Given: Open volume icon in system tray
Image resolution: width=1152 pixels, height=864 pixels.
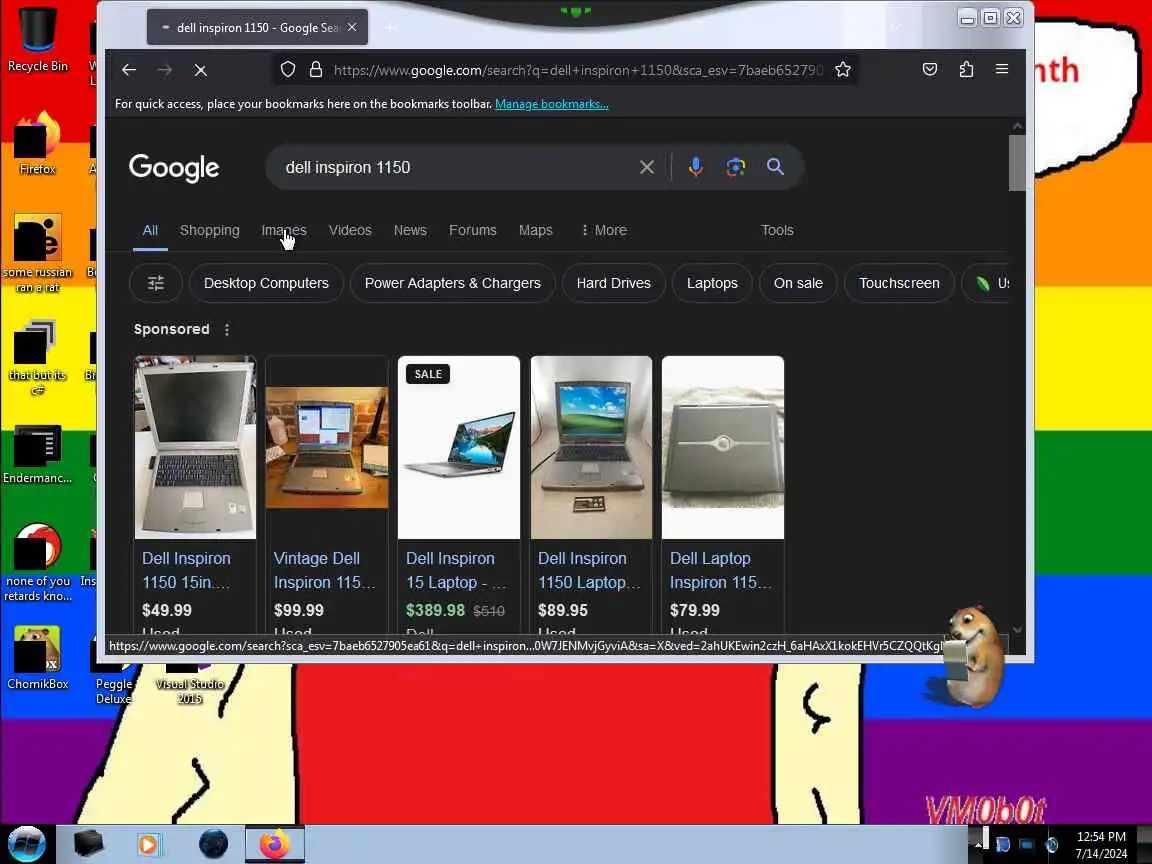Looking at the screenshot, I should [1051, 845].
